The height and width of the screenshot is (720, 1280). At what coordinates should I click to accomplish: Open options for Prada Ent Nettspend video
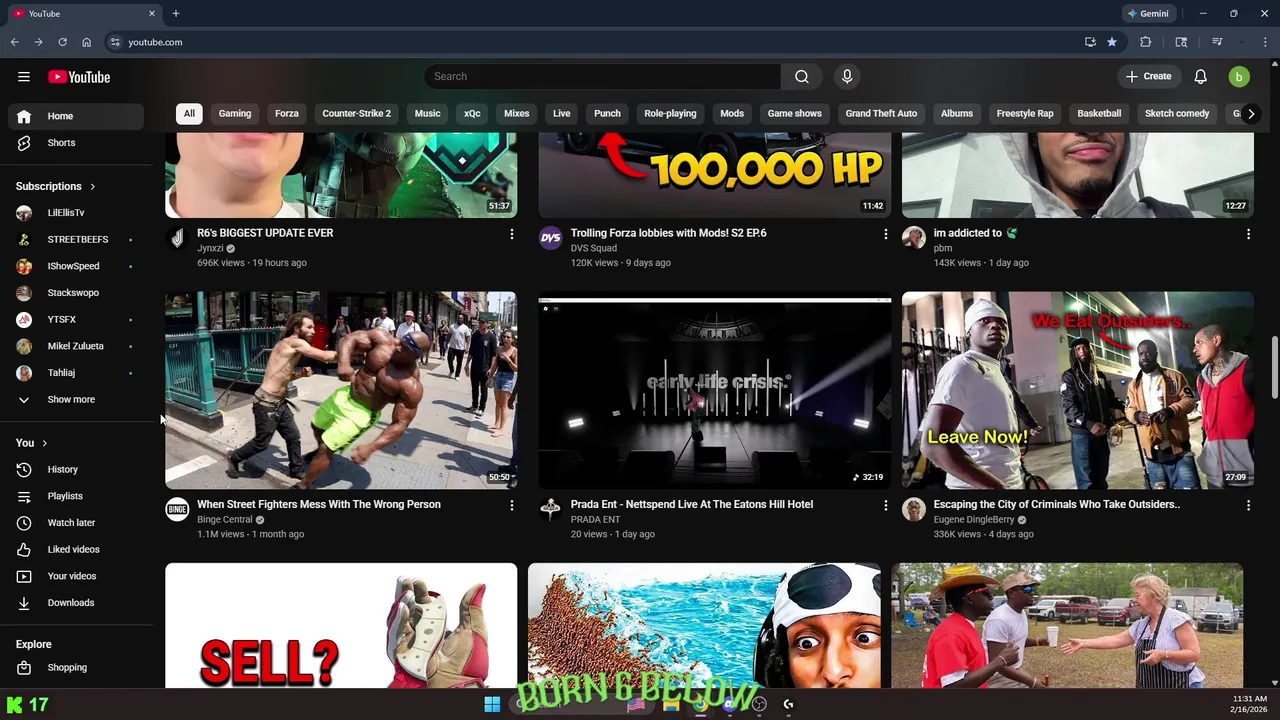click(885, 506)
